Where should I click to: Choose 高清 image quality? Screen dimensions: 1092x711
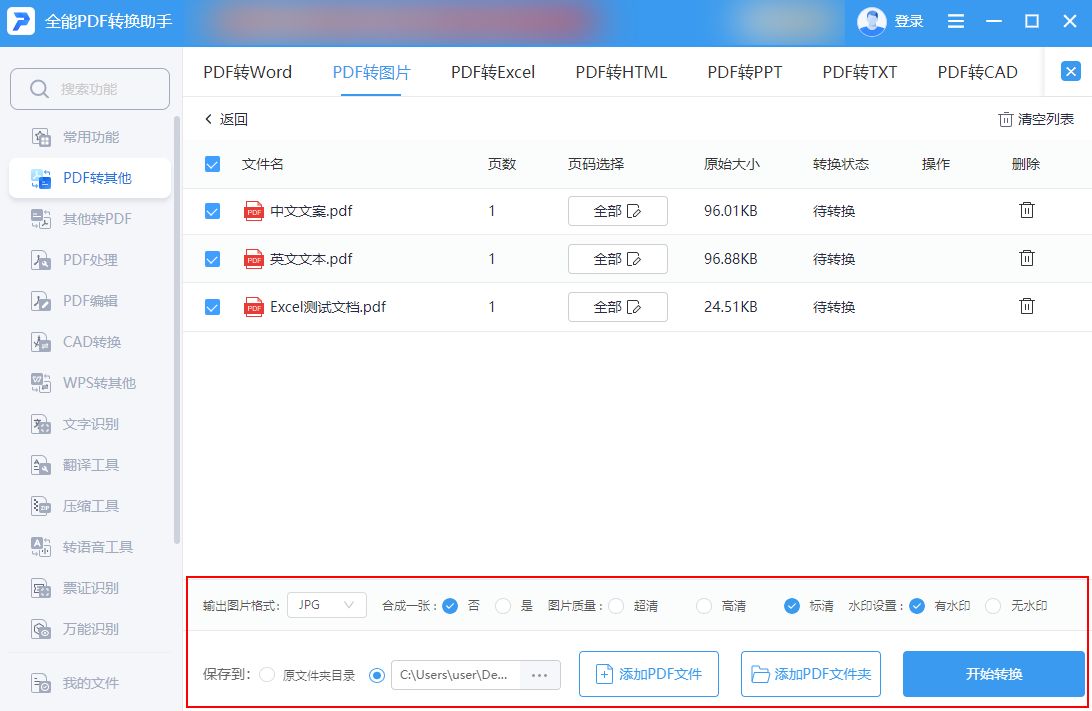(704, 606)
